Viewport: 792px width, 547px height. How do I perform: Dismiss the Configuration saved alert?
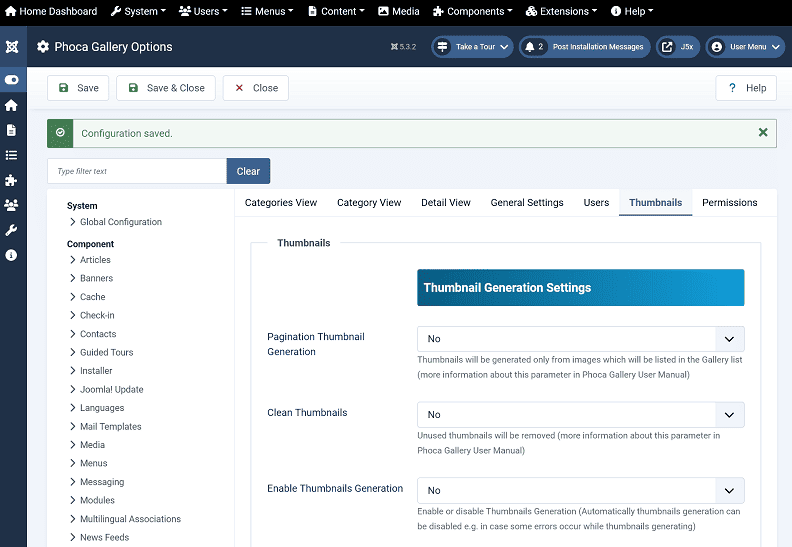(x=763, y=132)
